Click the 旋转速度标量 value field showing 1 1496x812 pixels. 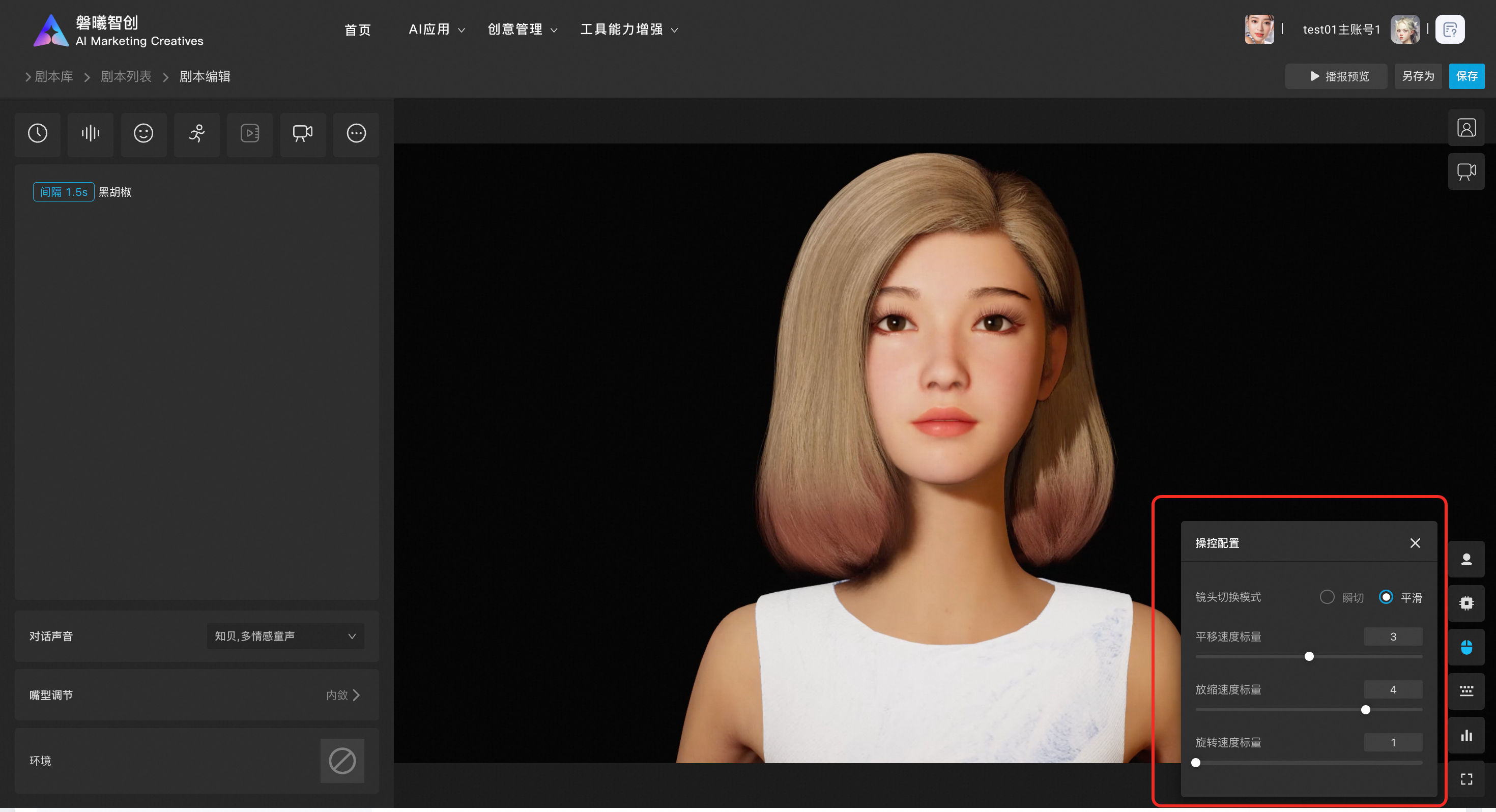coord(1393,742)
